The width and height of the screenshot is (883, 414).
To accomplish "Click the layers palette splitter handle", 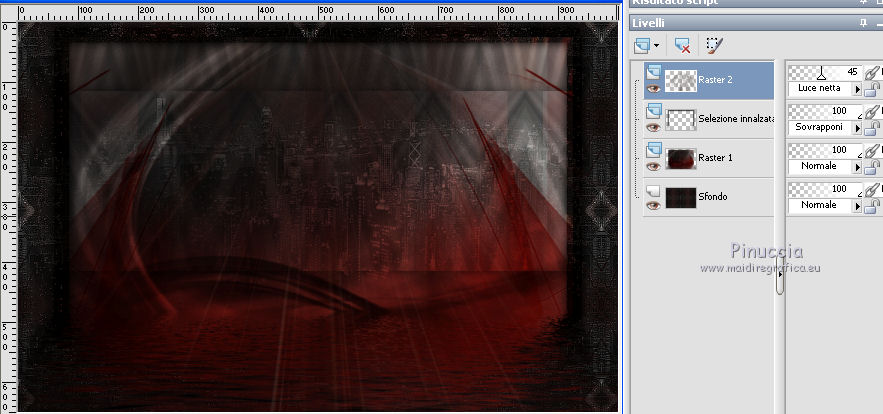I will (780, 274).
